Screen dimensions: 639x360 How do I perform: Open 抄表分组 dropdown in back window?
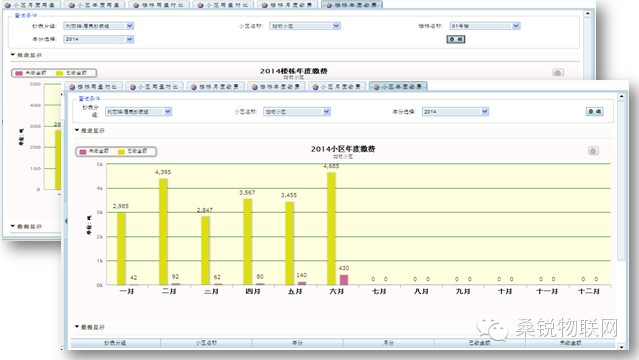pos(98,26)
